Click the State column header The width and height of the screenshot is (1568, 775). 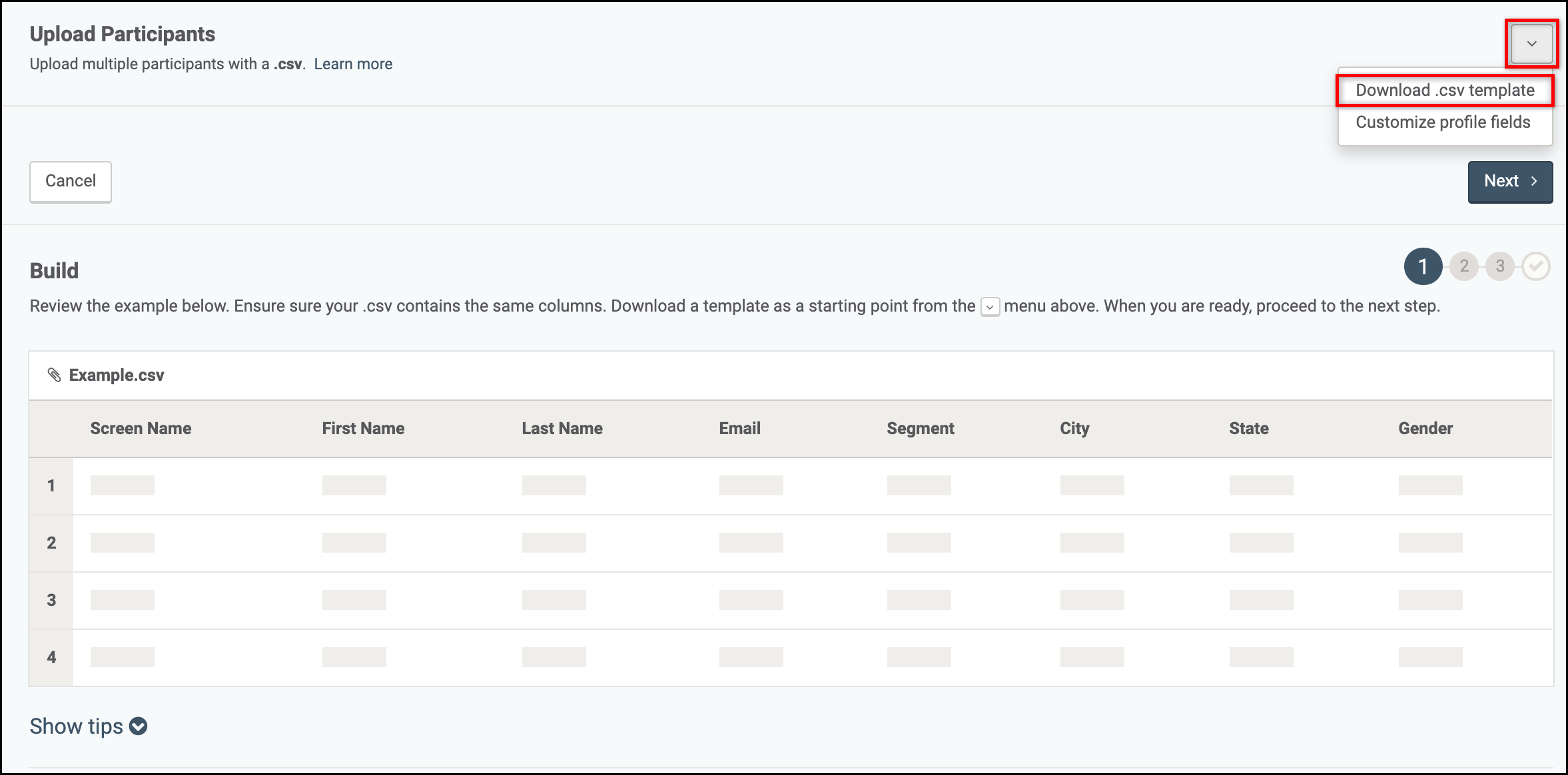(x=1248, y=429)
